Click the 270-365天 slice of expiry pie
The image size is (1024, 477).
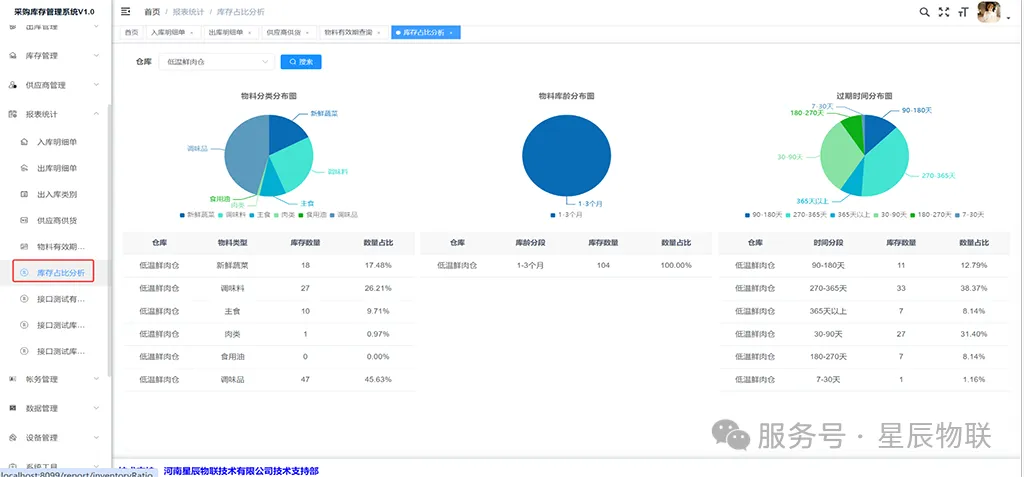point(885,163)
